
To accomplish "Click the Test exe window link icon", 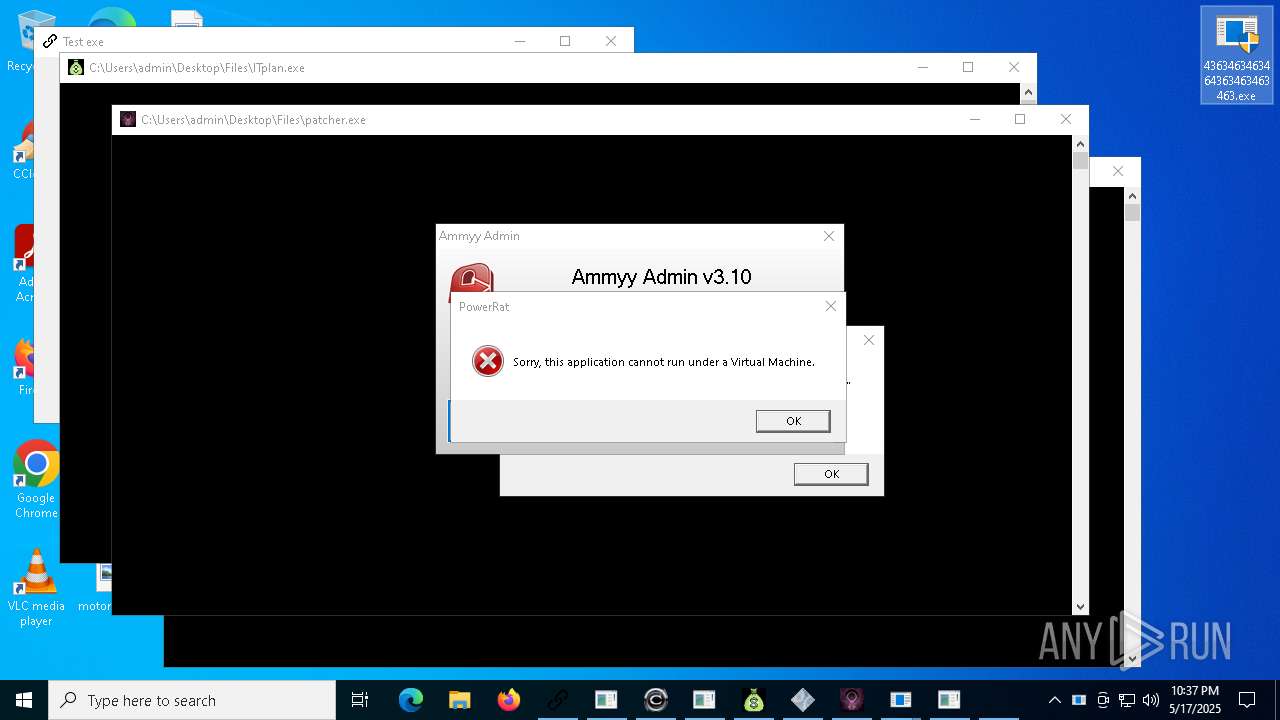I will (50, 41).
